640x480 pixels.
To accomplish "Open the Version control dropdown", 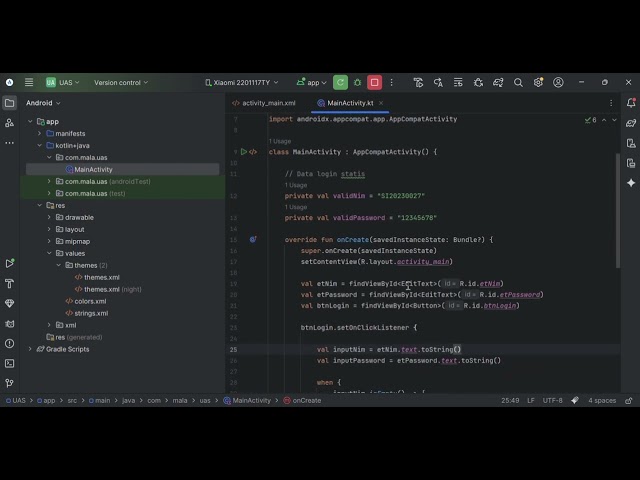I will coord(121,82).
